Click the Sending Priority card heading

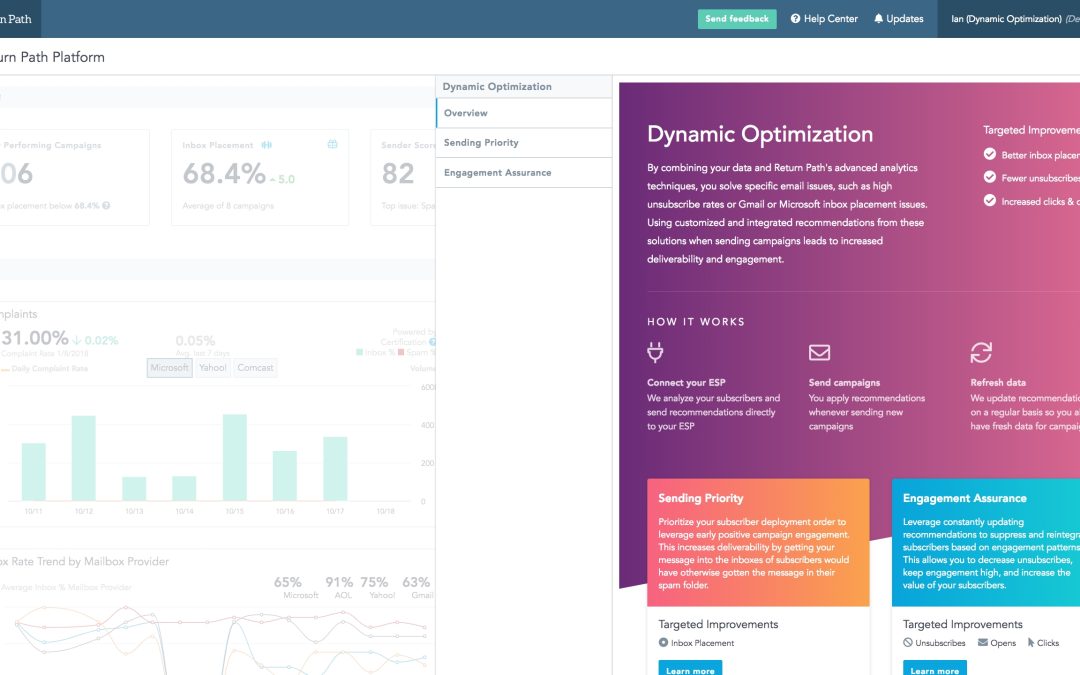700,498
